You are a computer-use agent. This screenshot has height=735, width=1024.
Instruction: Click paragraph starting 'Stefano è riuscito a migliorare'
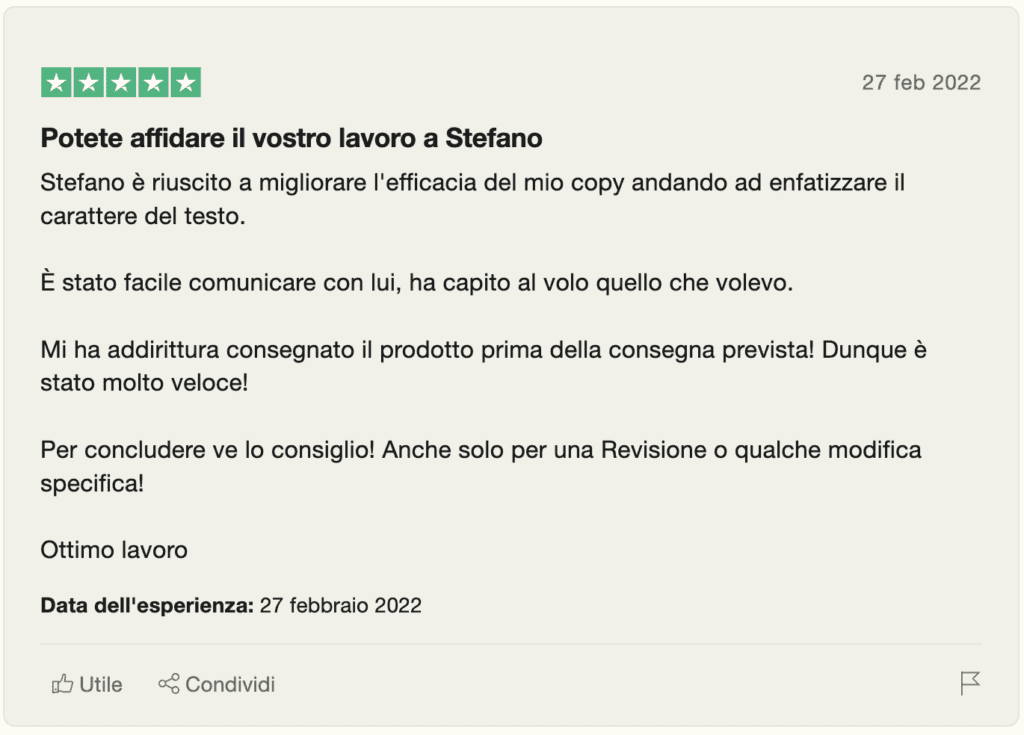pyautogui.click(x=473, y=199)
